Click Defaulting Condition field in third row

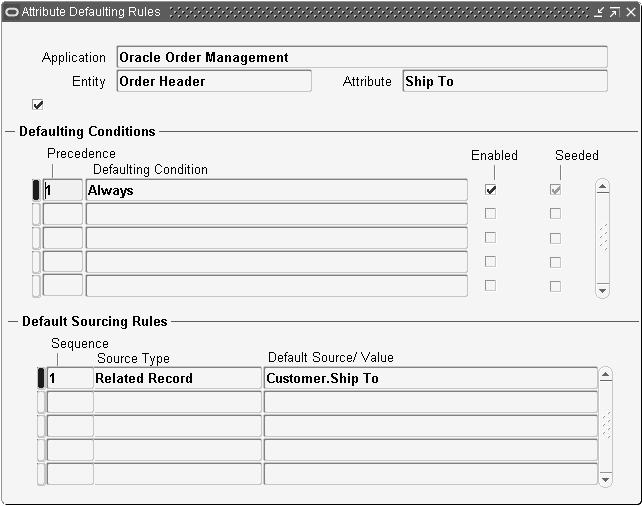click(276, 238)
